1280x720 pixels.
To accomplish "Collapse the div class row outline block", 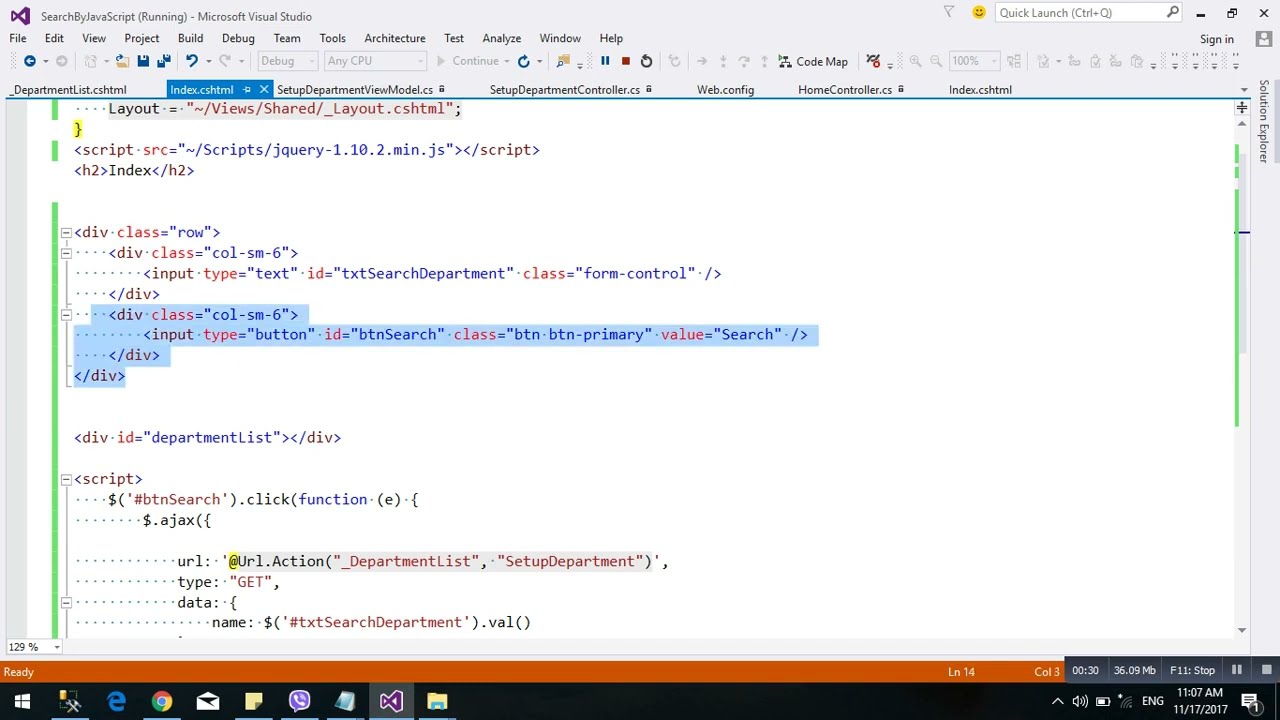I will [66, 232].
